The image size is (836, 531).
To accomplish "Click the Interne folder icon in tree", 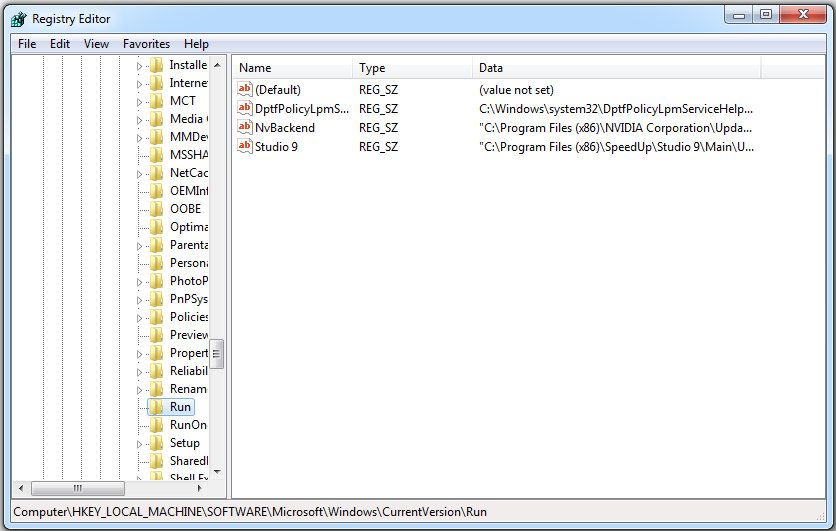I will (157, 83).
